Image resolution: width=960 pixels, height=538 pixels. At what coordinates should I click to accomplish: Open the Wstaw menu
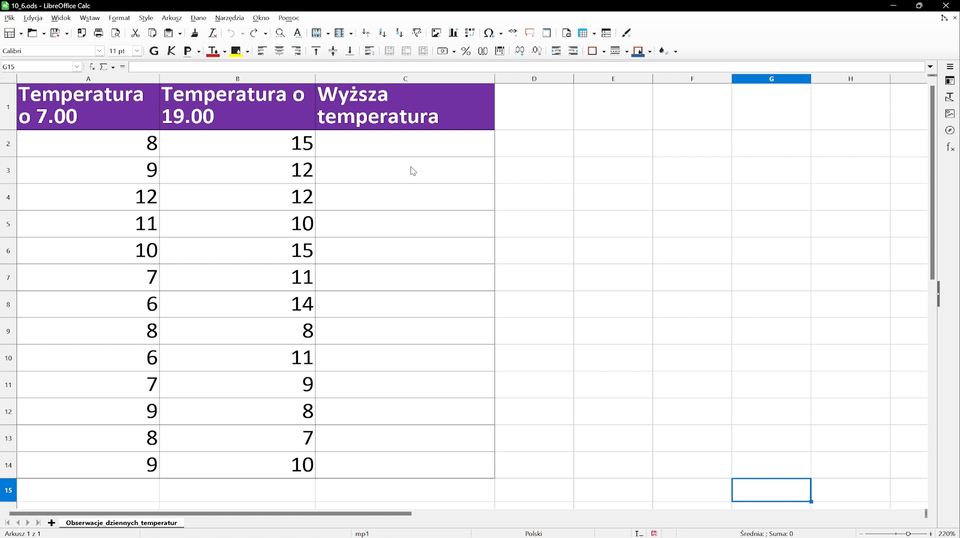pos(89,18)
